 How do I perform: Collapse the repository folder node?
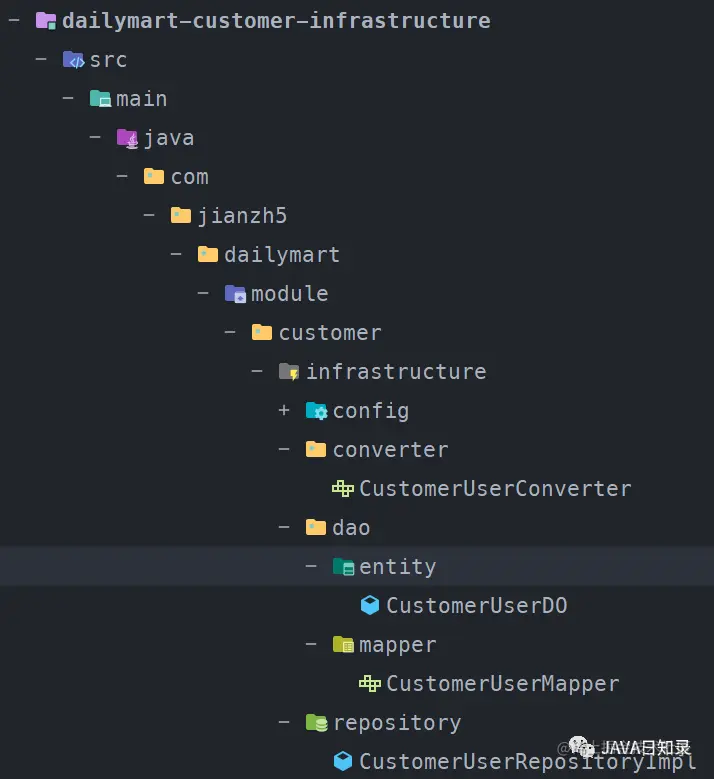[284, 722]
